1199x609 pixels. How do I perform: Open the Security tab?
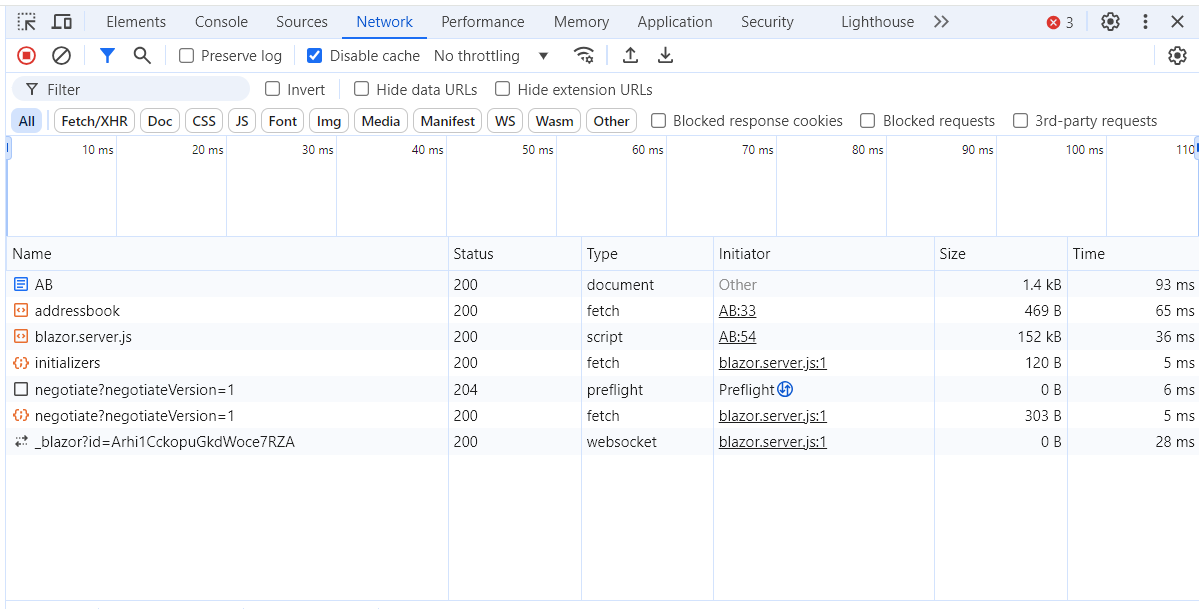767,22
